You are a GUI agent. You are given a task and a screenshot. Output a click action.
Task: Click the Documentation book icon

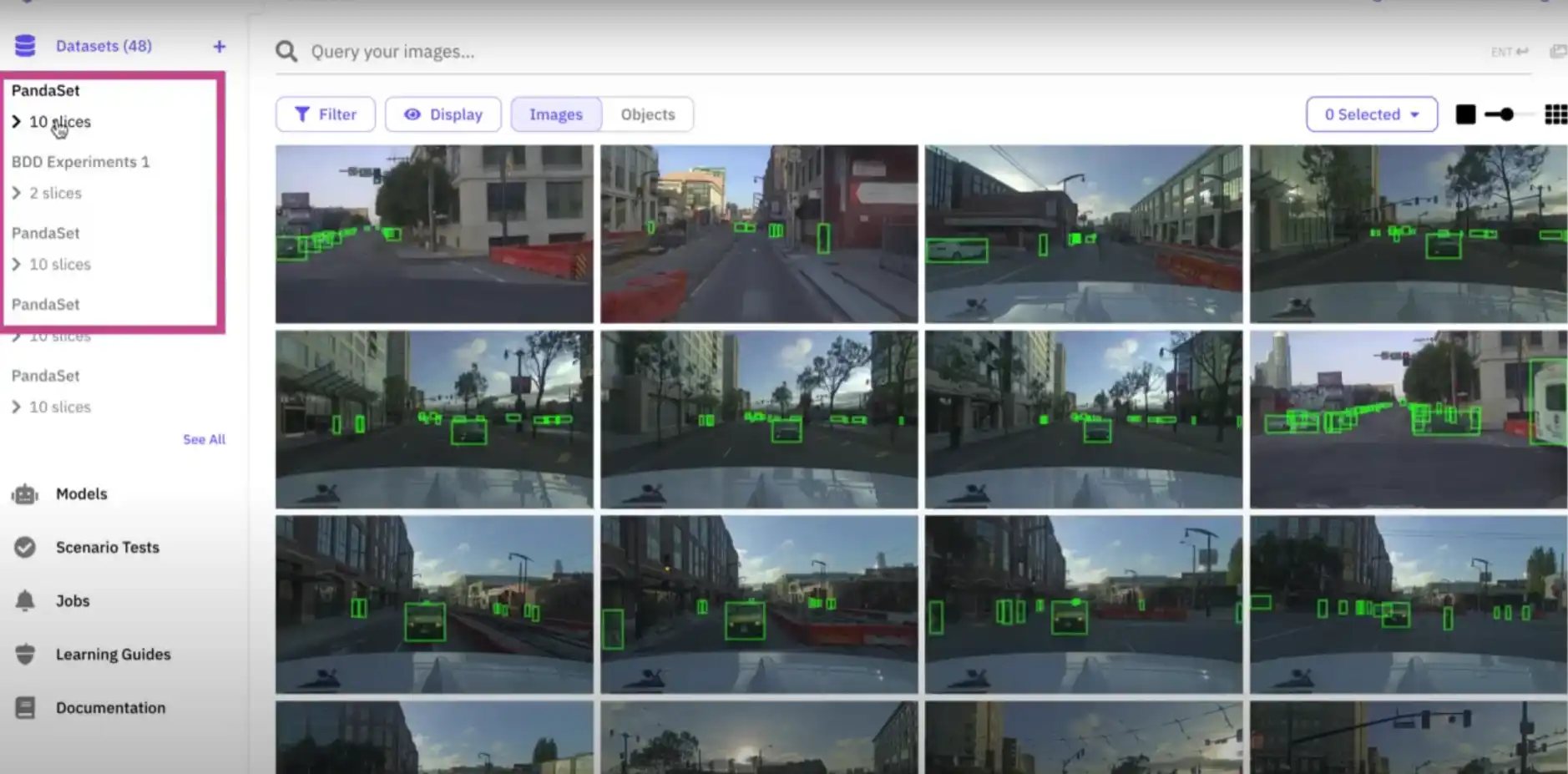25,708
